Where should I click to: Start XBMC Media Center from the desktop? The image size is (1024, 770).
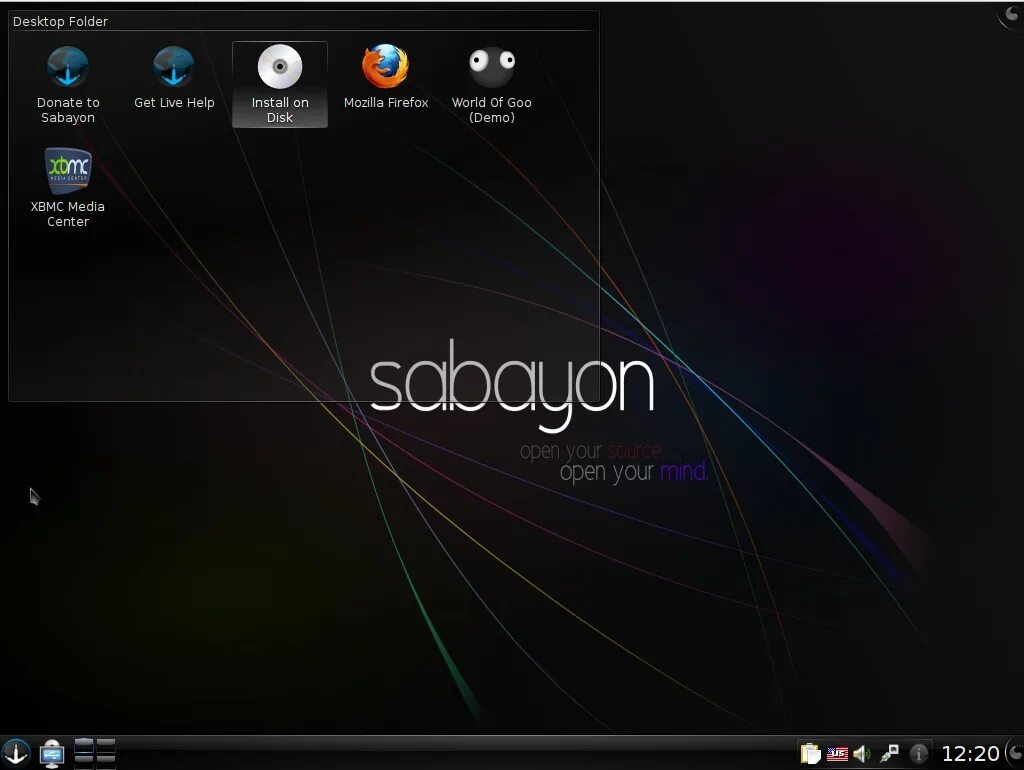coord(68,188)
